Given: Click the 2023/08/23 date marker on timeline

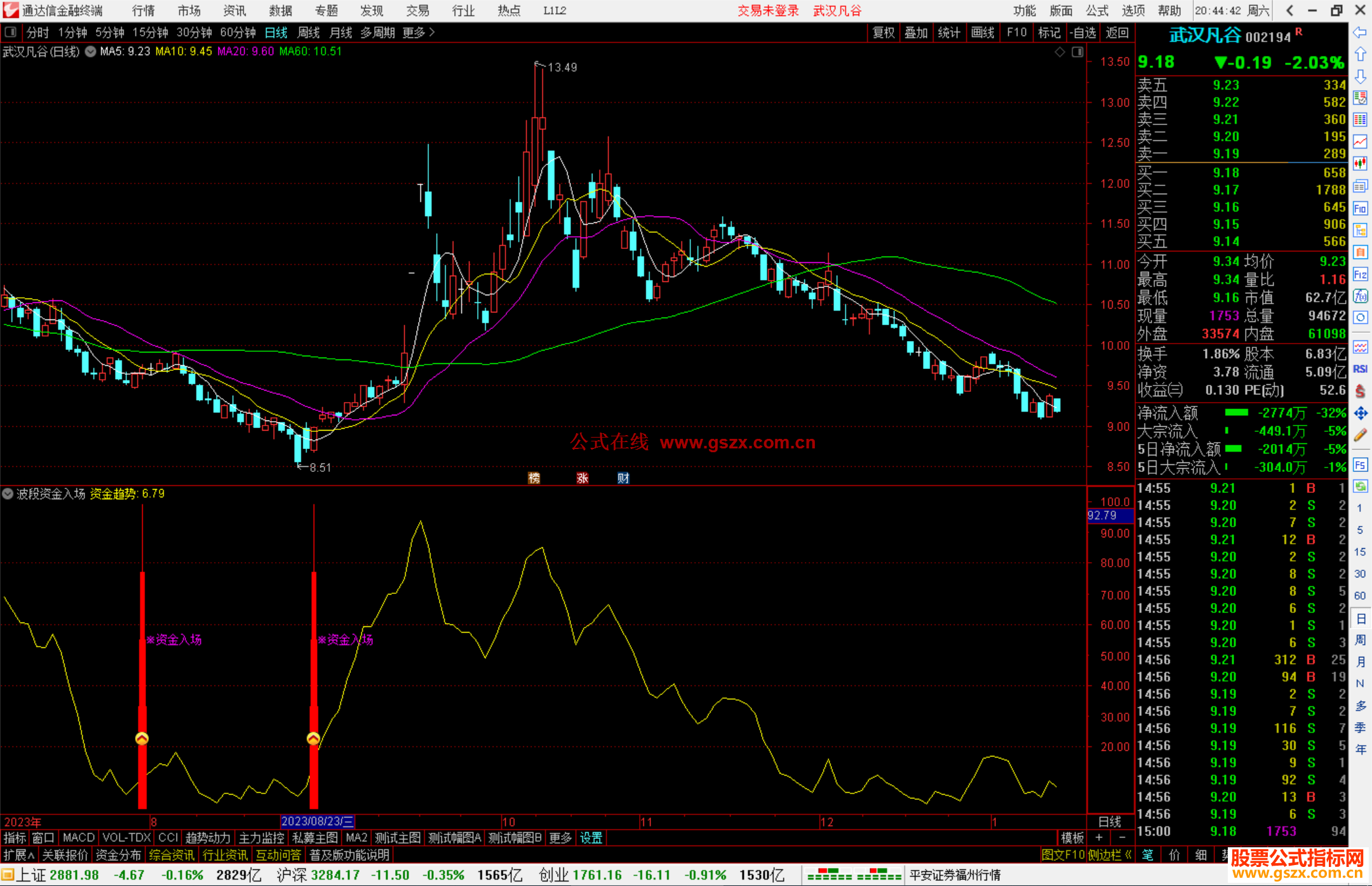Looking at the screenshot, I should (317, 821).
